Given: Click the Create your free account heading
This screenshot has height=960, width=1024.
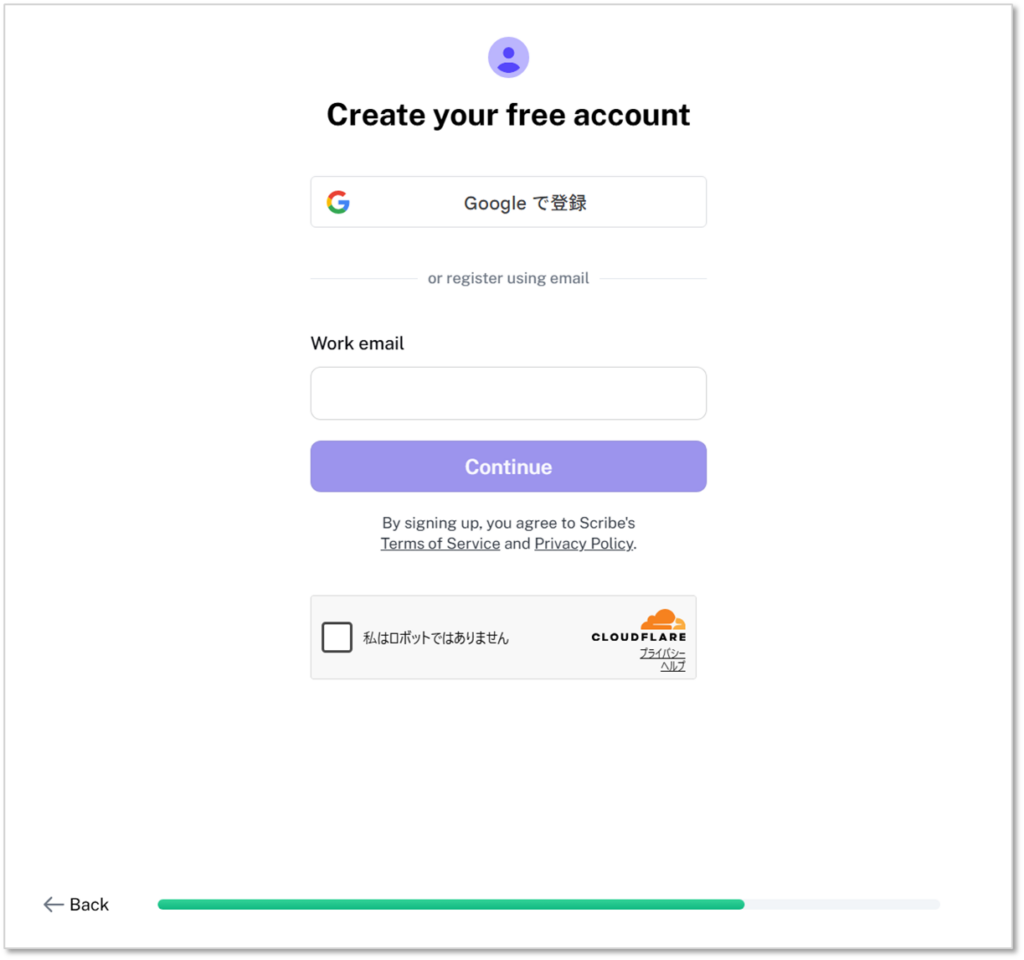Looking at the screenshot, I should point(508,115).
